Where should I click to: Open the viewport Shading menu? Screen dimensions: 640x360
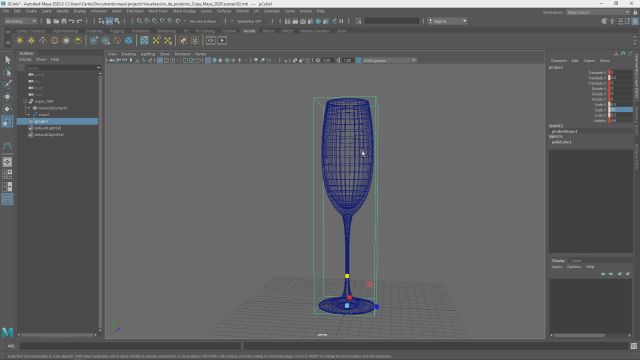(129, 54)
